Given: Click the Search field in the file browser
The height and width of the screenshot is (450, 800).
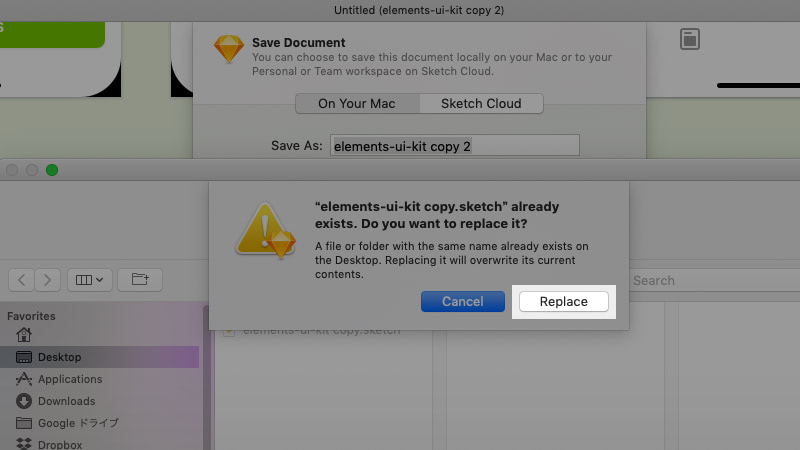Looking at the screenshot, I should 714,281.
